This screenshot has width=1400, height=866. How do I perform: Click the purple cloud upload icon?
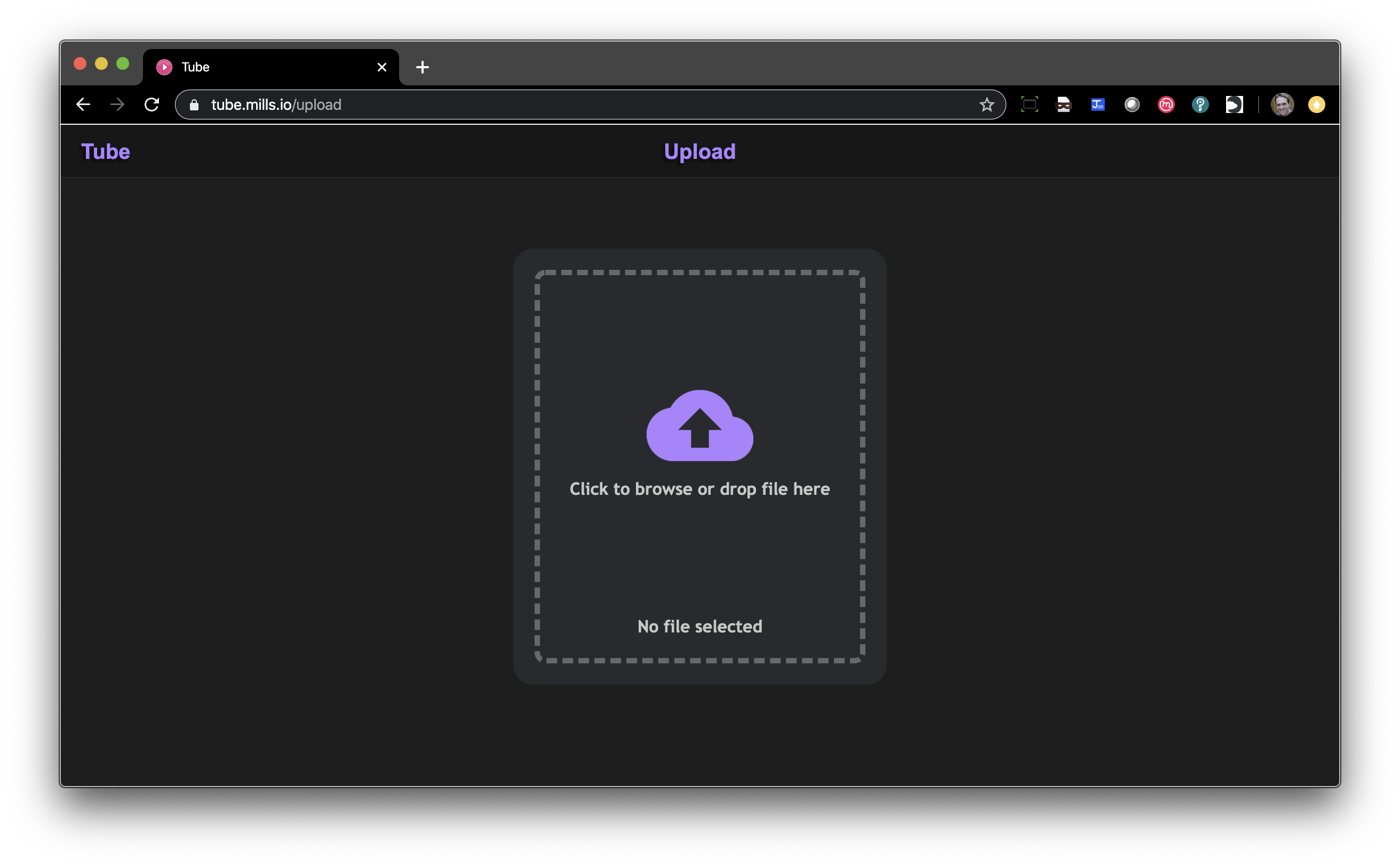[x=699, y=426]
